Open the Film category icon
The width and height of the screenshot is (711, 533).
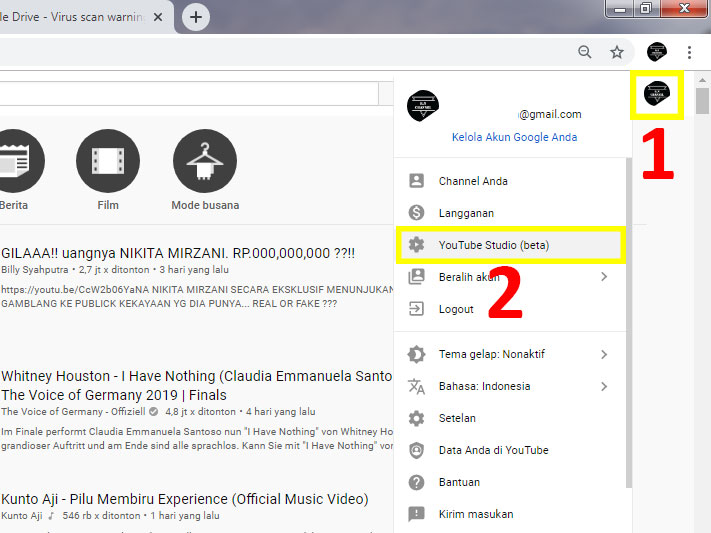pos(108,161)
